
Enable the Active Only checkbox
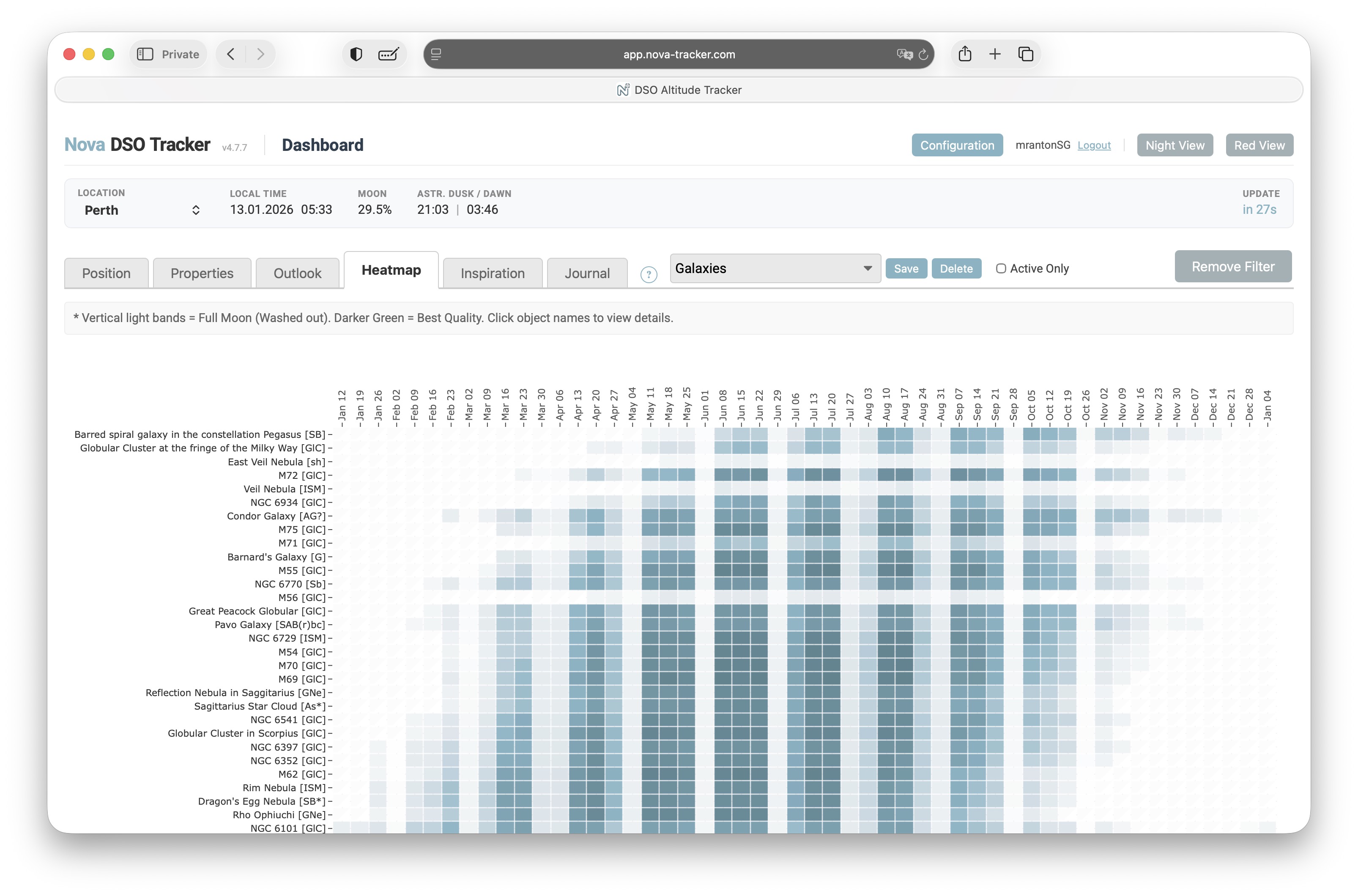(x=1001, y=268)
